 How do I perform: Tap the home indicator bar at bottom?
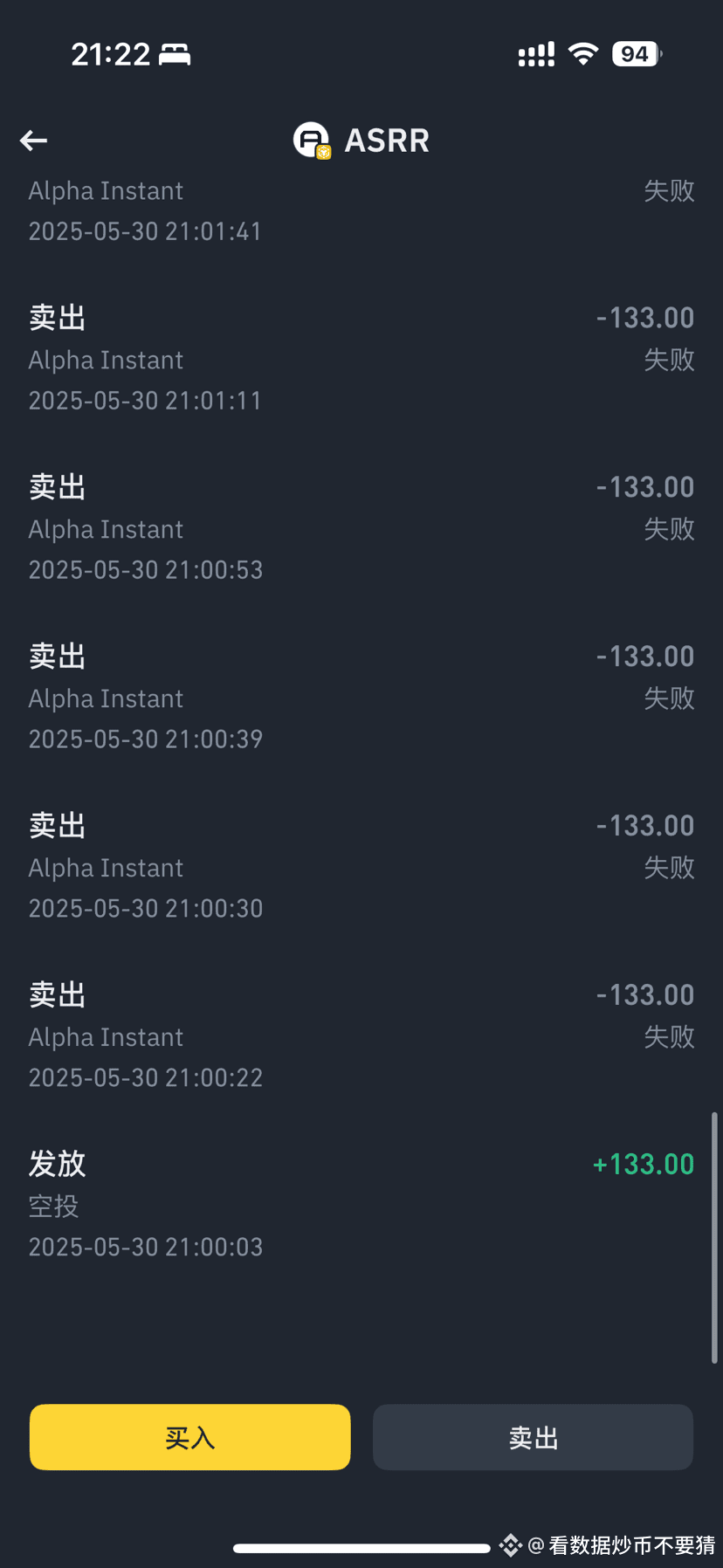(x=361, y=1549)
